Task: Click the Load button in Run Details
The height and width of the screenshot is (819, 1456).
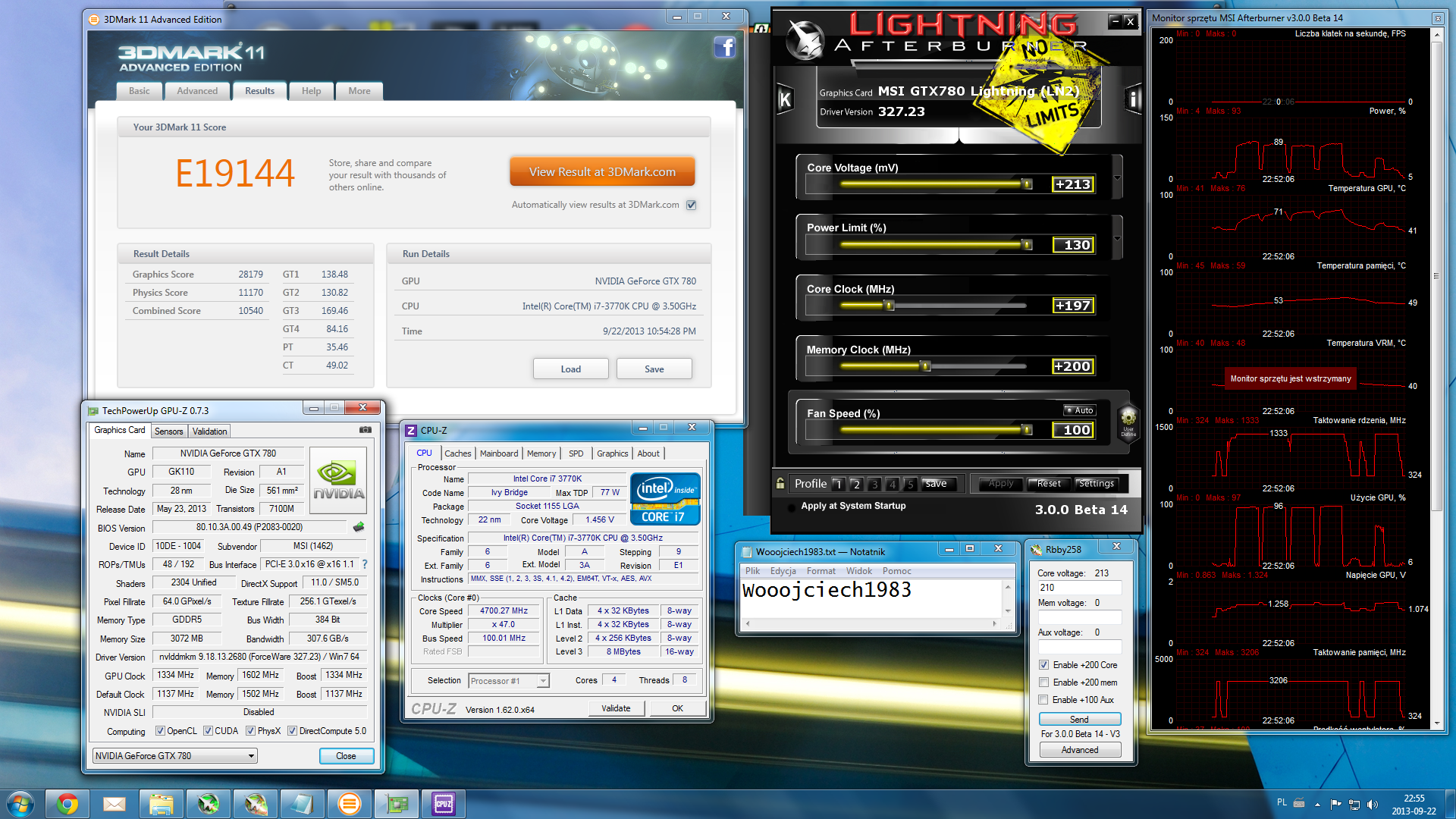Action: [x=571, y=369]
